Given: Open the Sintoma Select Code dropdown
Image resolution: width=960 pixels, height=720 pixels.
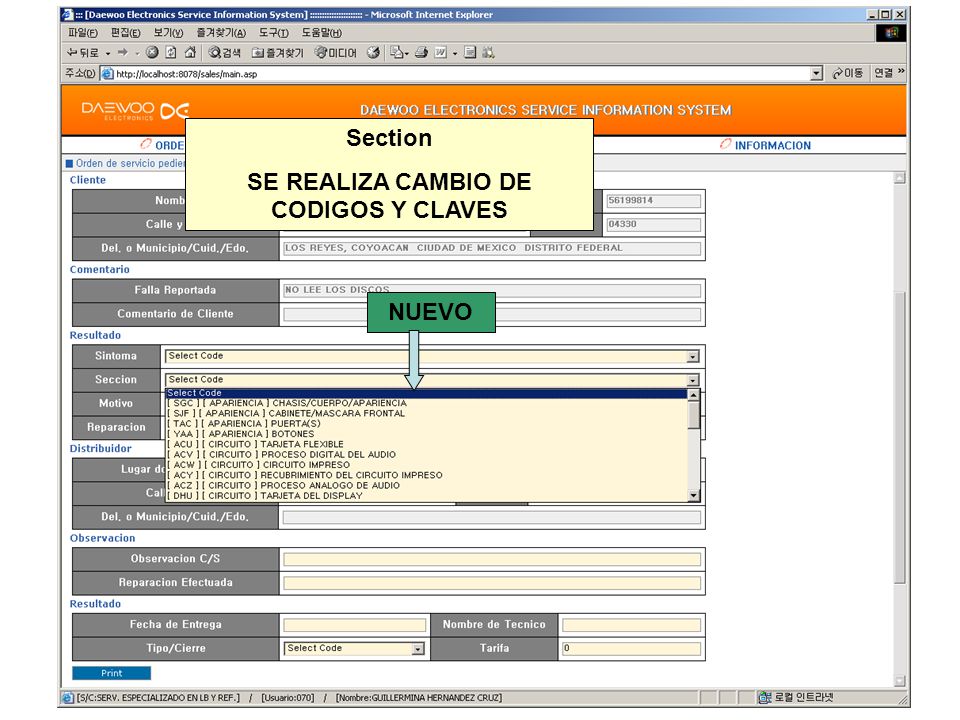Looking at the screenshot, I should point(432,356).
